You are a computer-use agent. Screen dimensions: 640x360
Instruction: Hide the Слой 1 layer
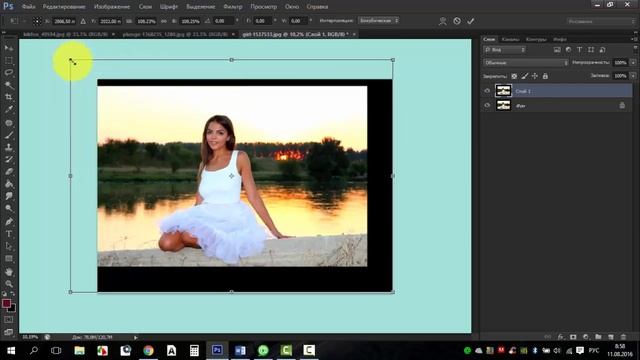coord(487,91)
